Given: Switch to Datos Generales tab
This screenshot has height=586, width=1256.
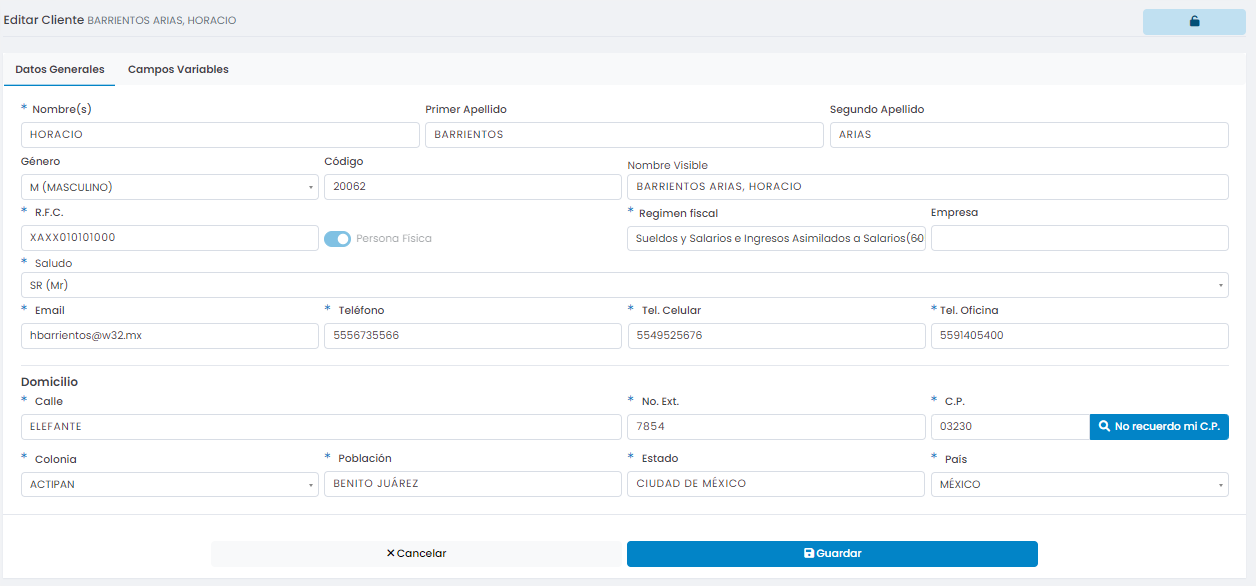Looking at the screenshot, I should 60,70.
